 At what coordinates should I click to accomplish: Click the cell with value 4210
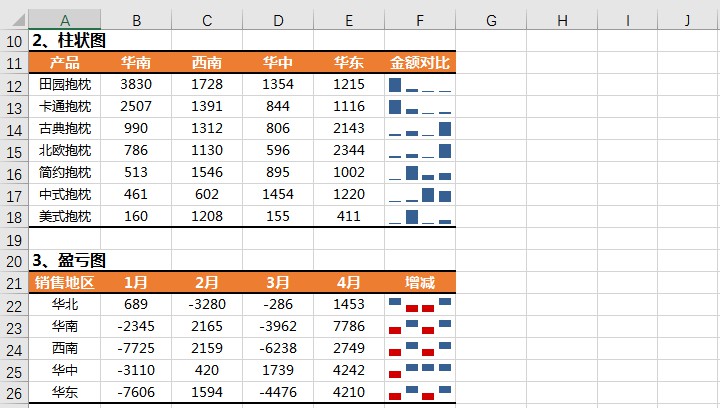pos(349,392)
